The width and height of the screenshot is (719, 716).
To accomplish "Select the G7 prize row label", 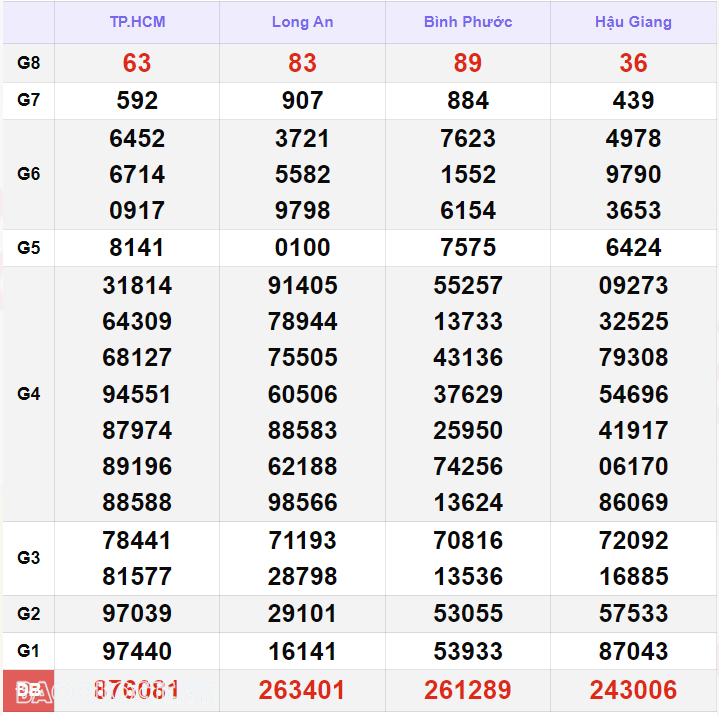I will [x=29, y=100].
